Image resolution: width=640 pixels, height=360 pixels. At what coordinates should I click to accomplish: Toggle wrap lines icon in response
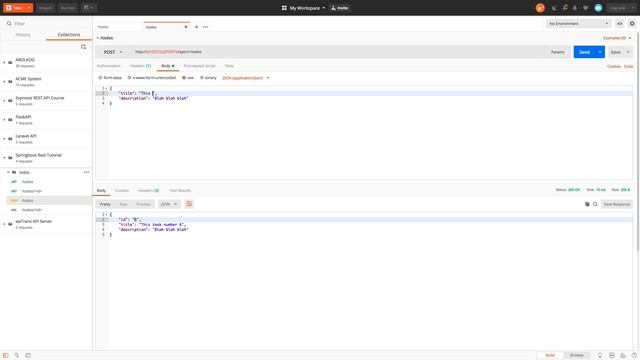pyautogui.click(x=189, y=204)
